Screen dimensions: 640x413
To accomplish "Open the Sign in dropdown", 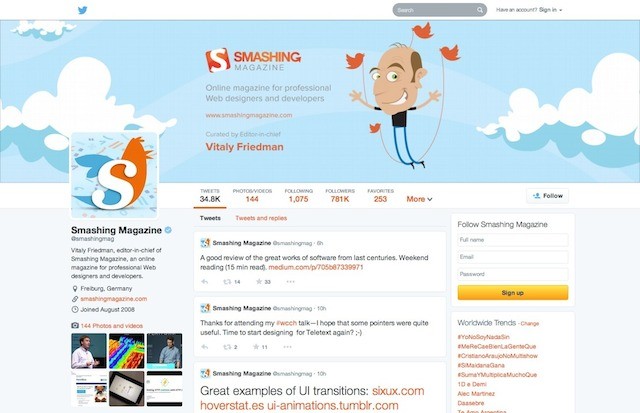I will (x=550, y=10).
